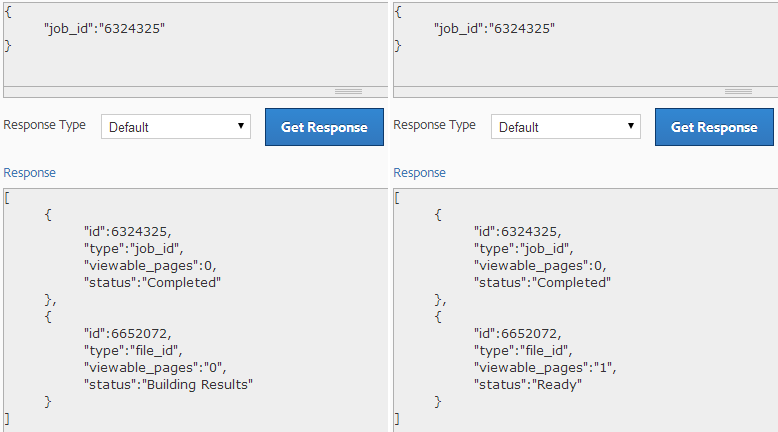Click the "Ready" status line

(527, 384)
